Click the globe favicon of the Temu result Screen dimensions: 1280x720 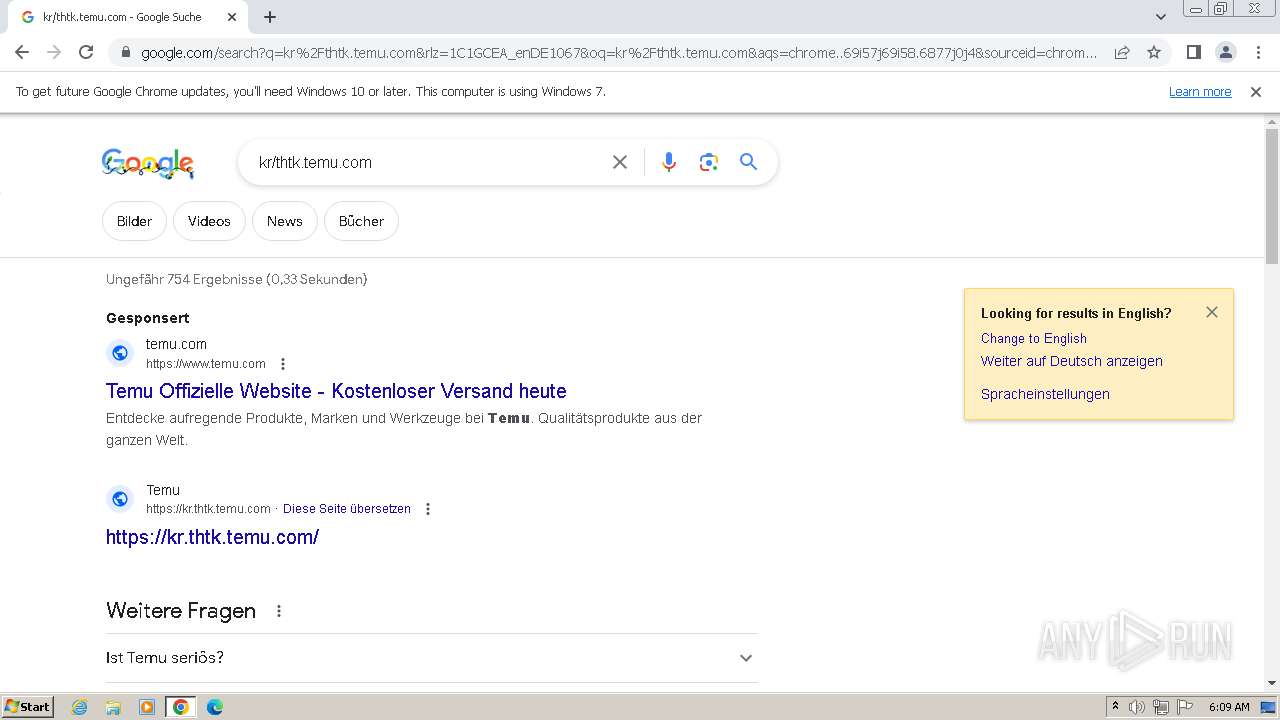[x=120, y=498]
